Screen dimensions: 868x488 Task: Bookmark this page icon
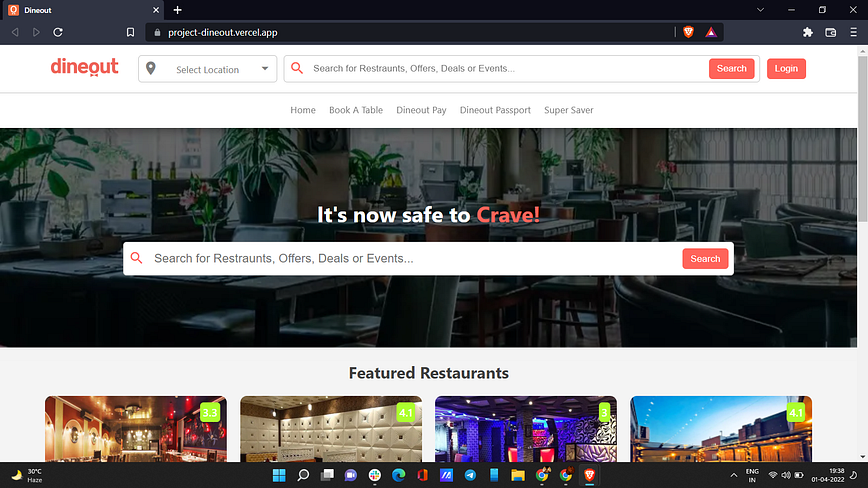pyautogui.click(x=130, y=32)
